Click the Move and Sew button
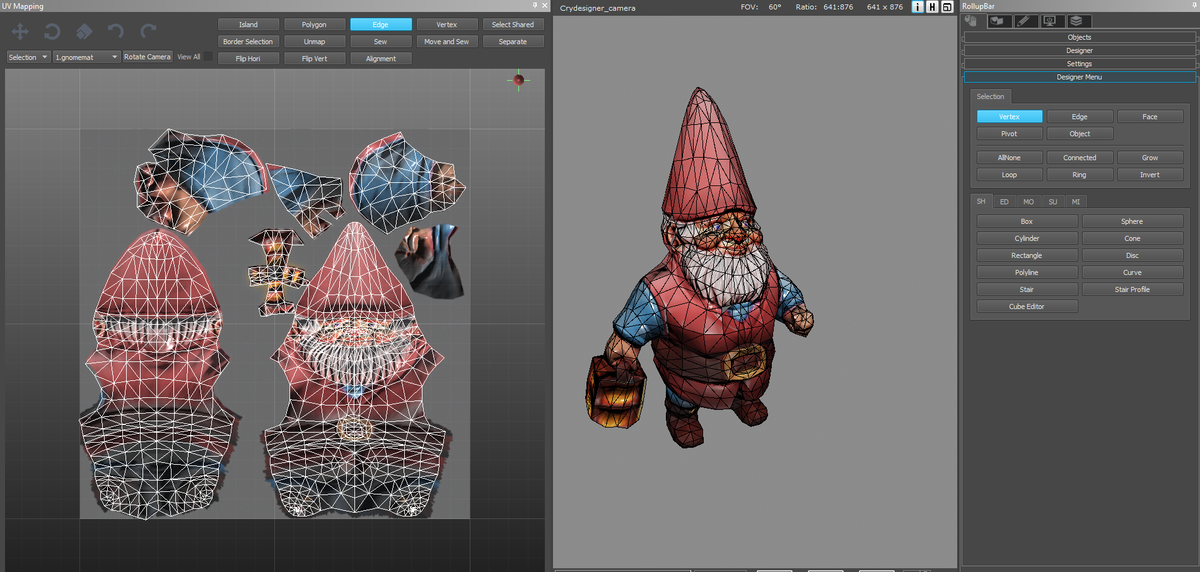This screenshot has width=1200, height=572. [x=446, y=42]
